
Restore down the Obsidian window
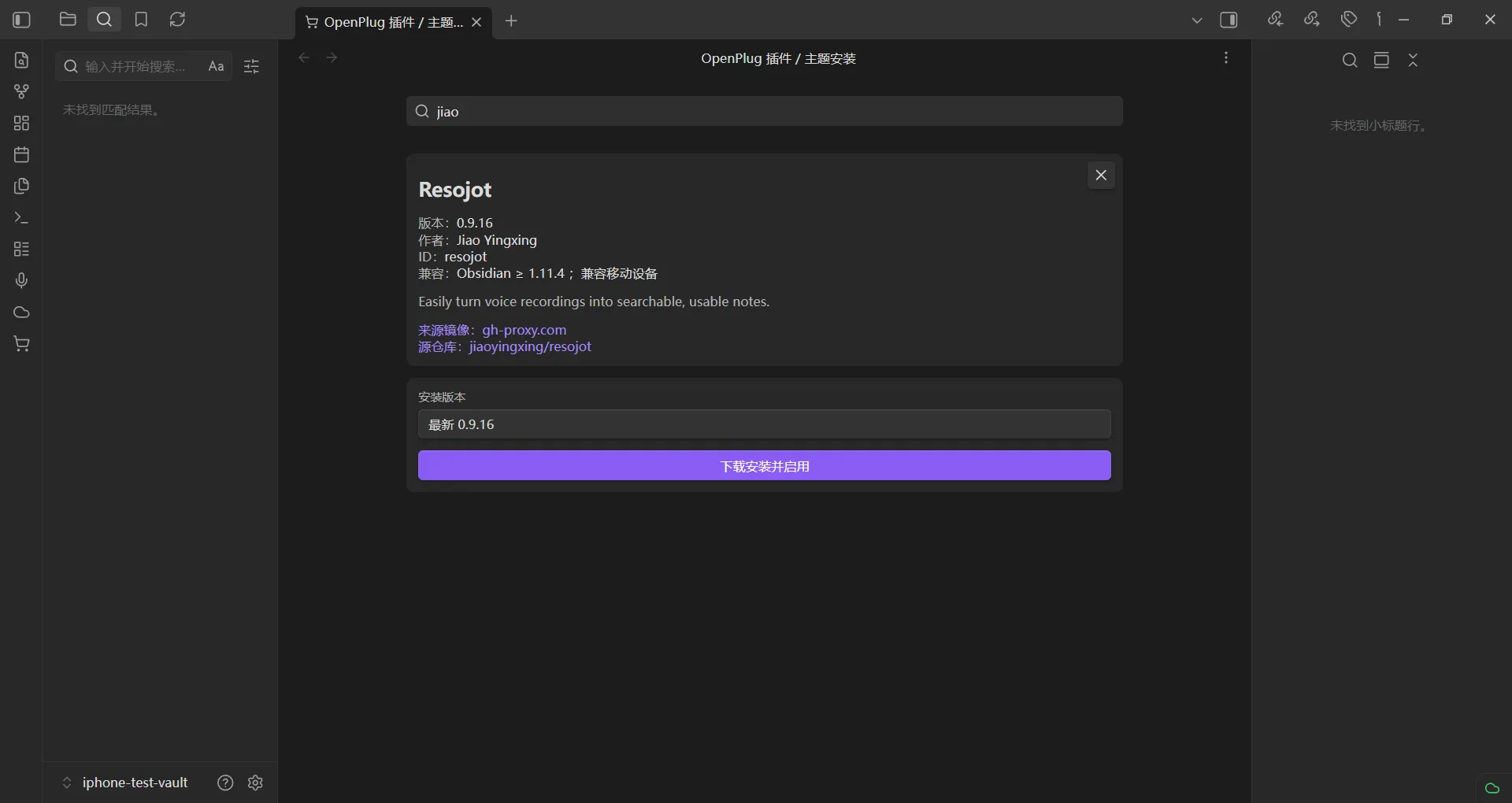pyautogui.click(x=1447, y=20)
